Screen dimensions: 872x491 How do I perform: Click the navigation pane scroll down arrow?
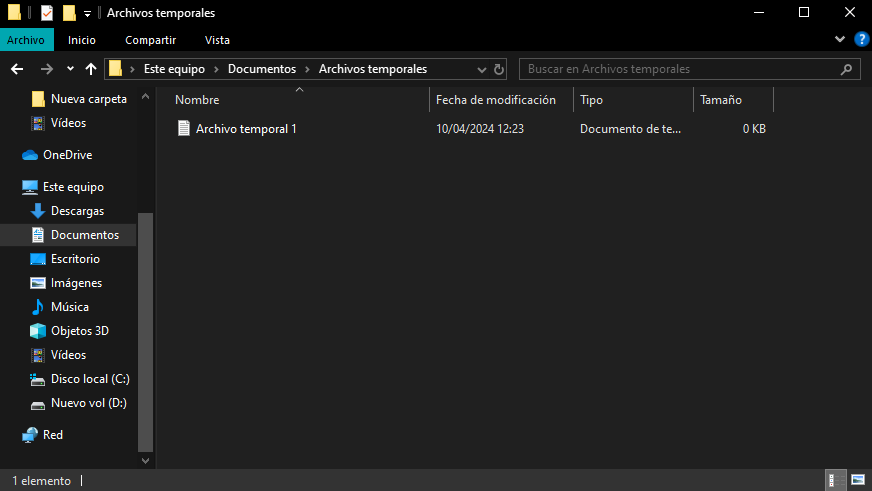146,460
